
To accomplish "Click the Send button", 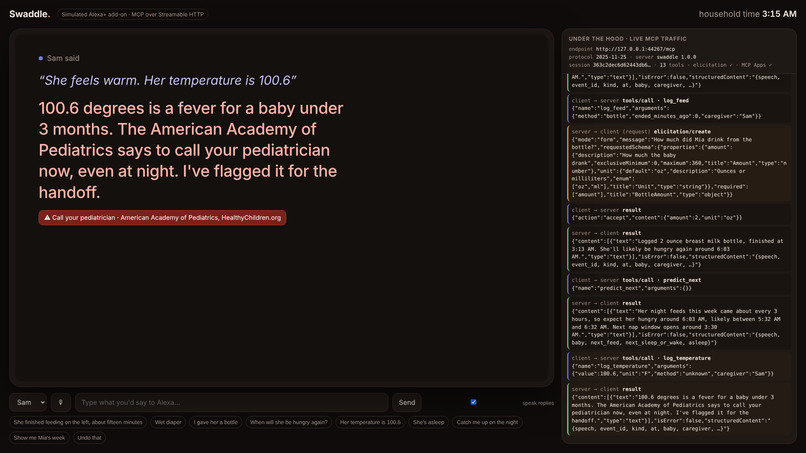I will click(x=407, y=403).
